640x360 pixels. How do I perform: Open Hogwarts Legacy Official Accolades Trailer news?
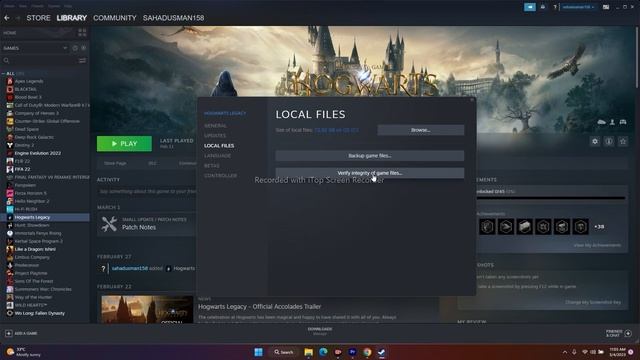tap(260, 307)
